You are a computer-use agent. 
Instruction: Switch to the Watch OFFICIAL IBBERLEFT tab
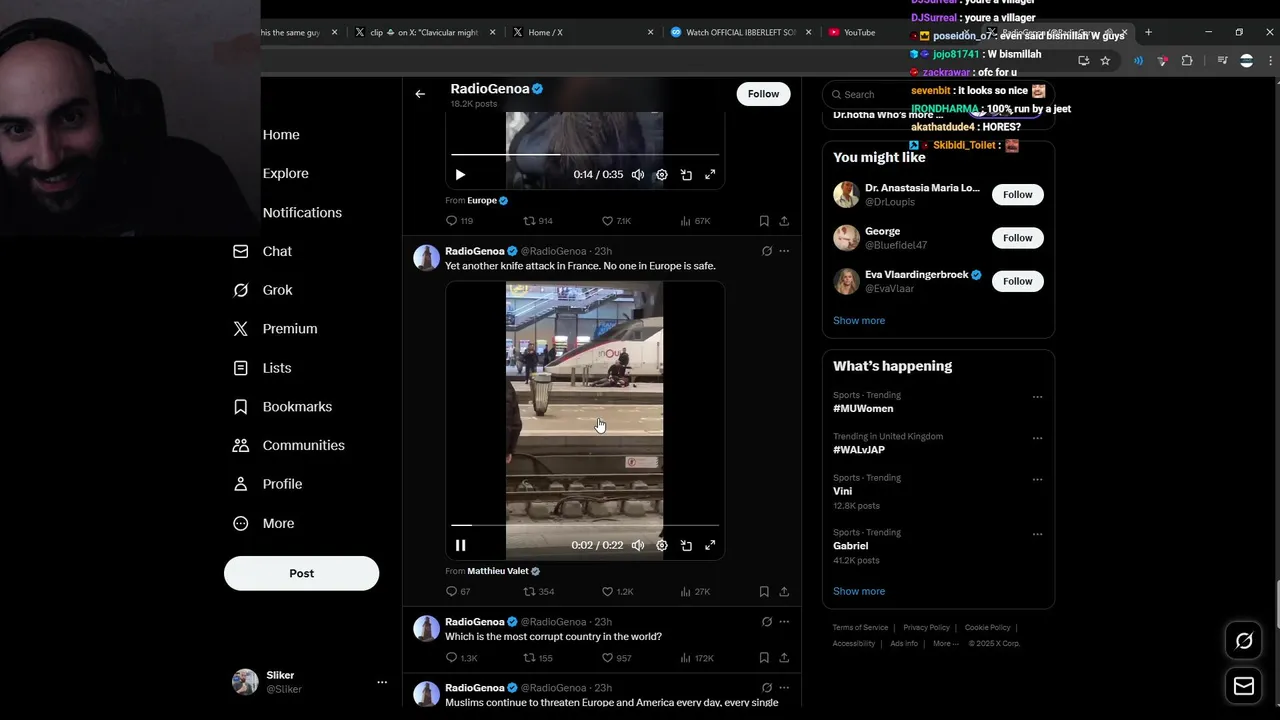click(740, 32)
